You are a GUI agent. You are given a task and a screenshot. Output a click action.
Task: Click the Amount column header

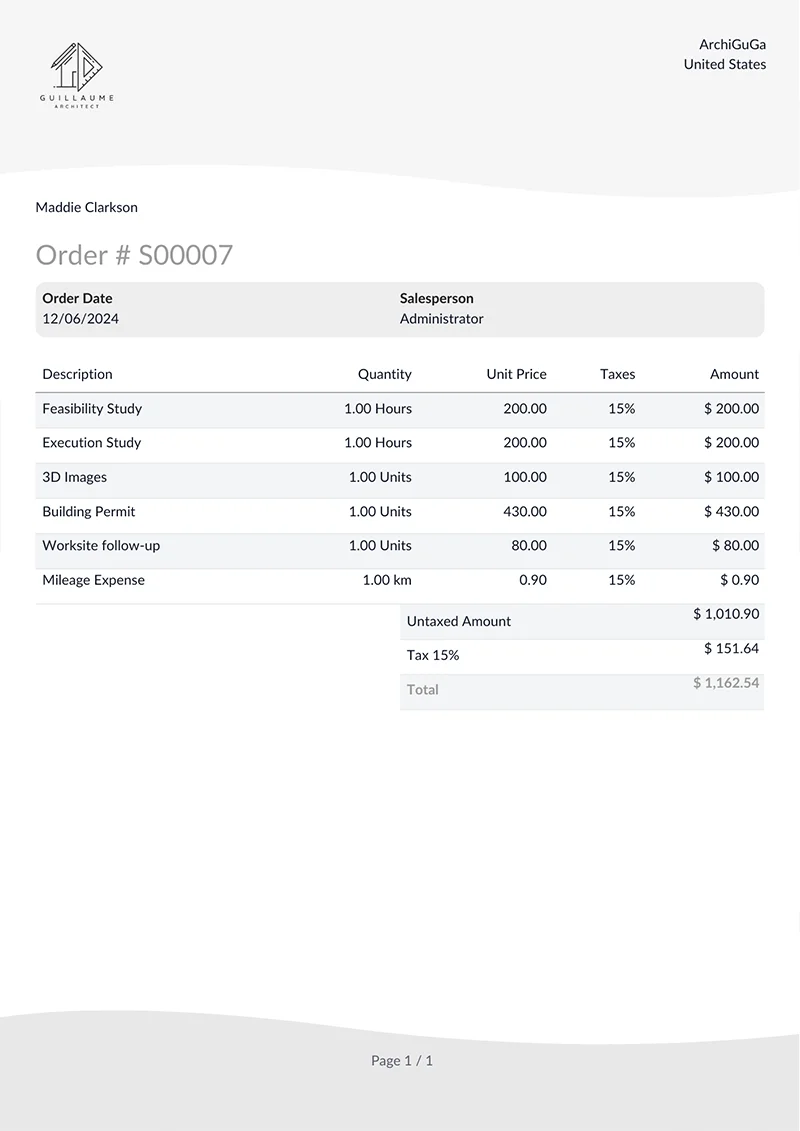734,374
